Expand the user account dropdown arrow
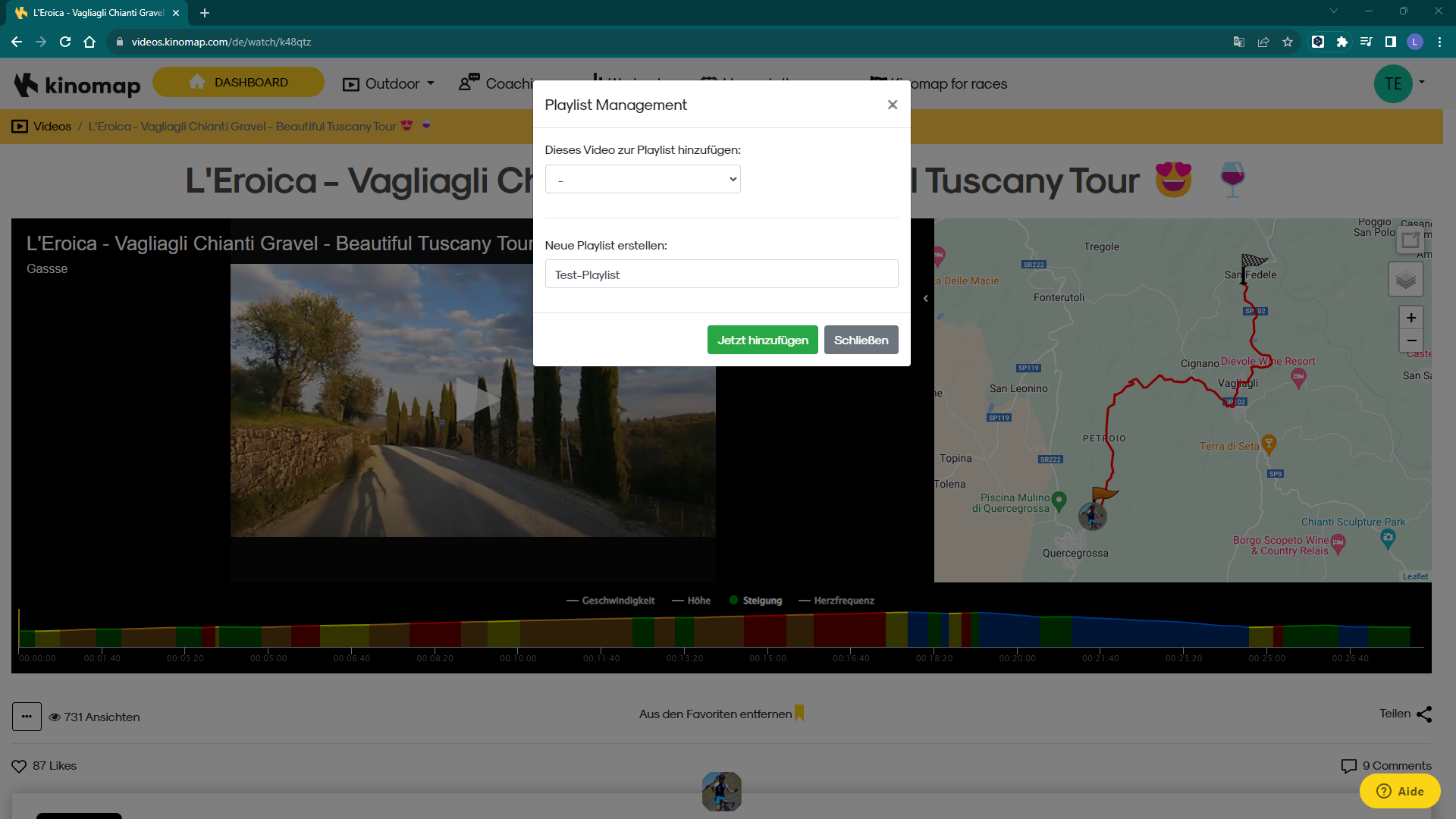The height and width of the screenshot is (819, 1456). tap(1422, 83)
